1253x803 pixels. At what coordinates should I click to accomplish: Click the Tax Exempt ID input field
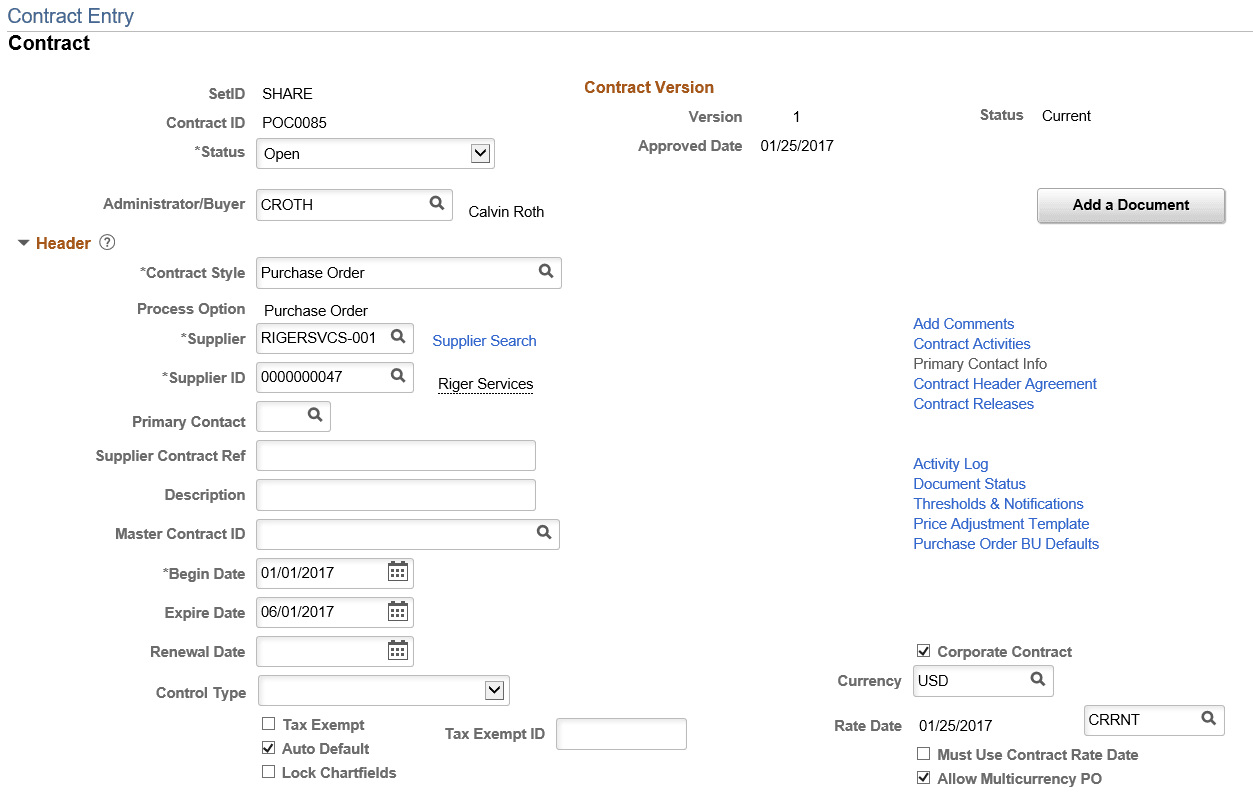tap(620, 733)
